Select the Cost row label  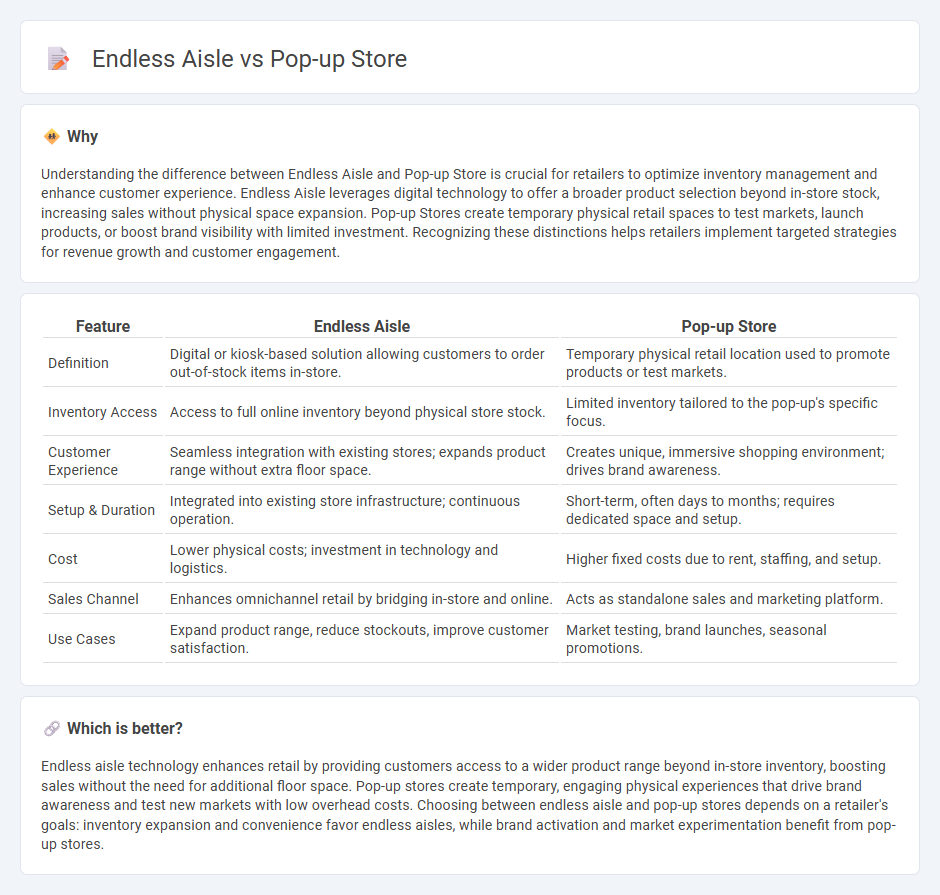[63, 559]
